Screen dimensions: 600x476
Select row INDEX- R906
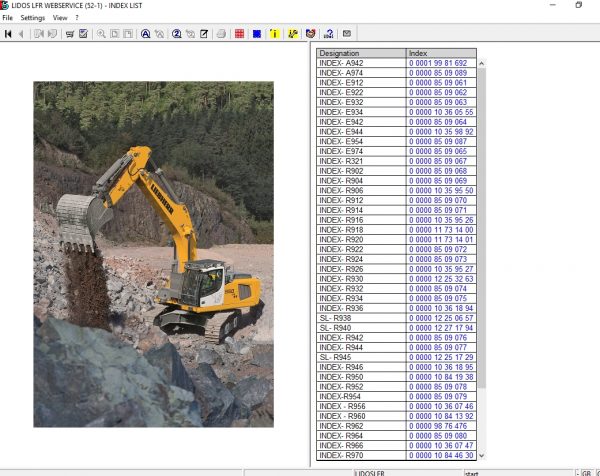tap(396, 191)
